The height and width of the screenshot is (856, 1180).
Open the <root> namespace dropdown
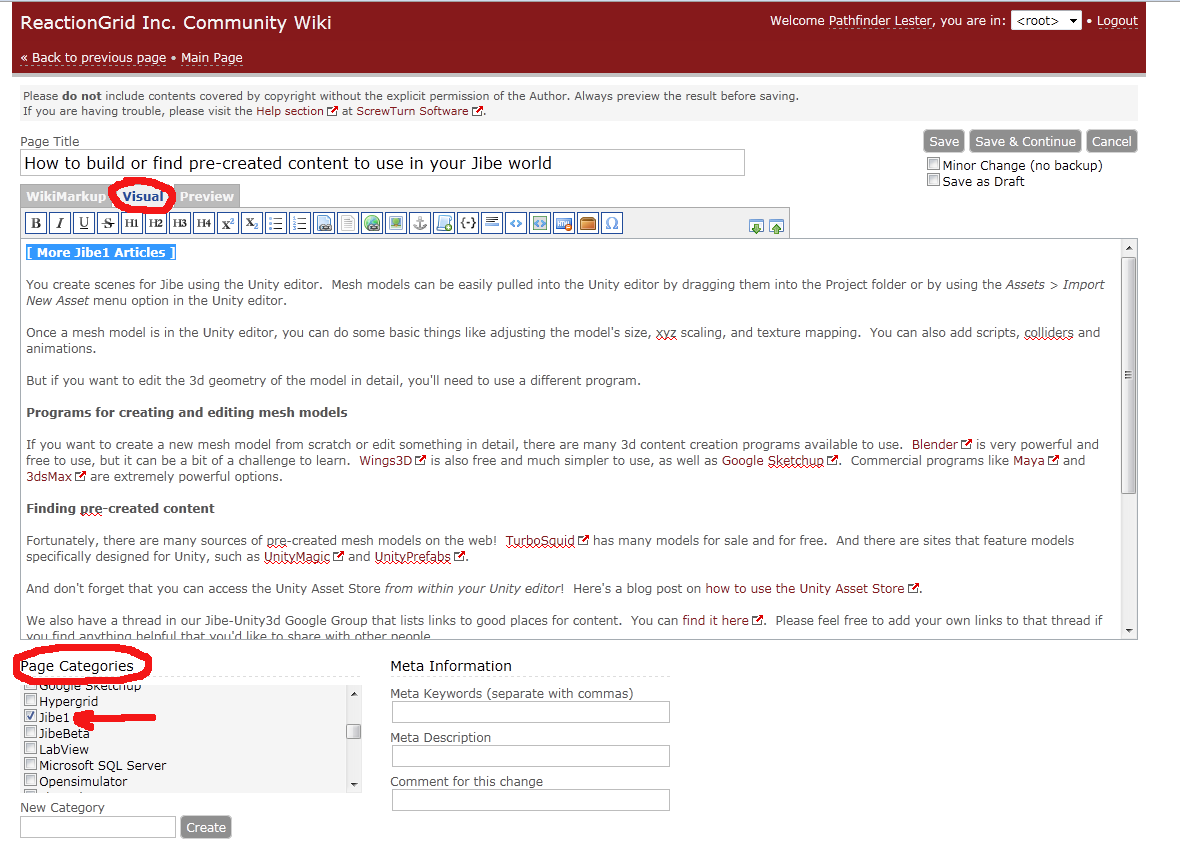pos(1045,21)
